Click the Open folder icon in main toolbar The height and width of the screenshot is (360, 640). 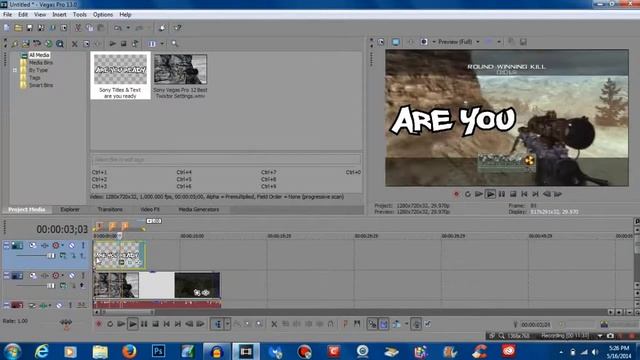(18, 28)
